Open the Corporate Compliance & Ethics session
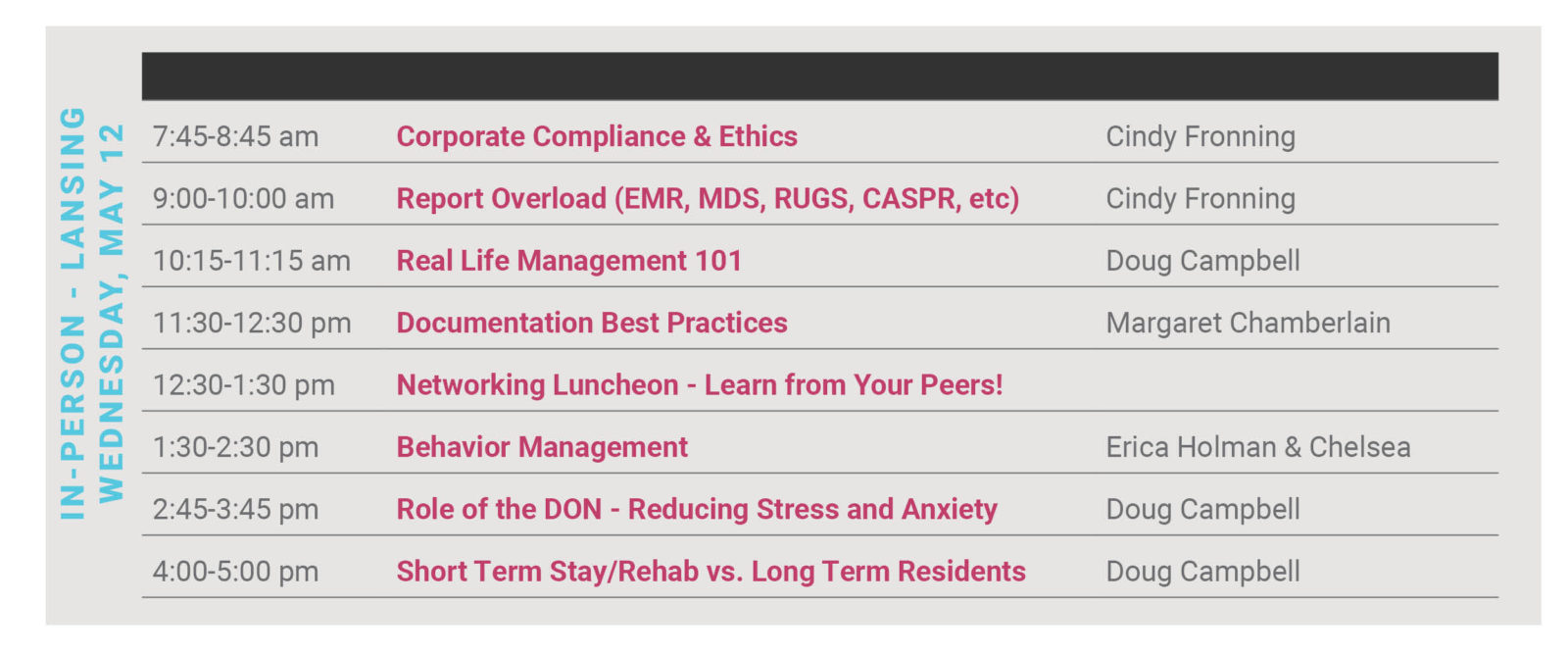The width and height of the screenshot is (1568, 654). coord(597,136)
